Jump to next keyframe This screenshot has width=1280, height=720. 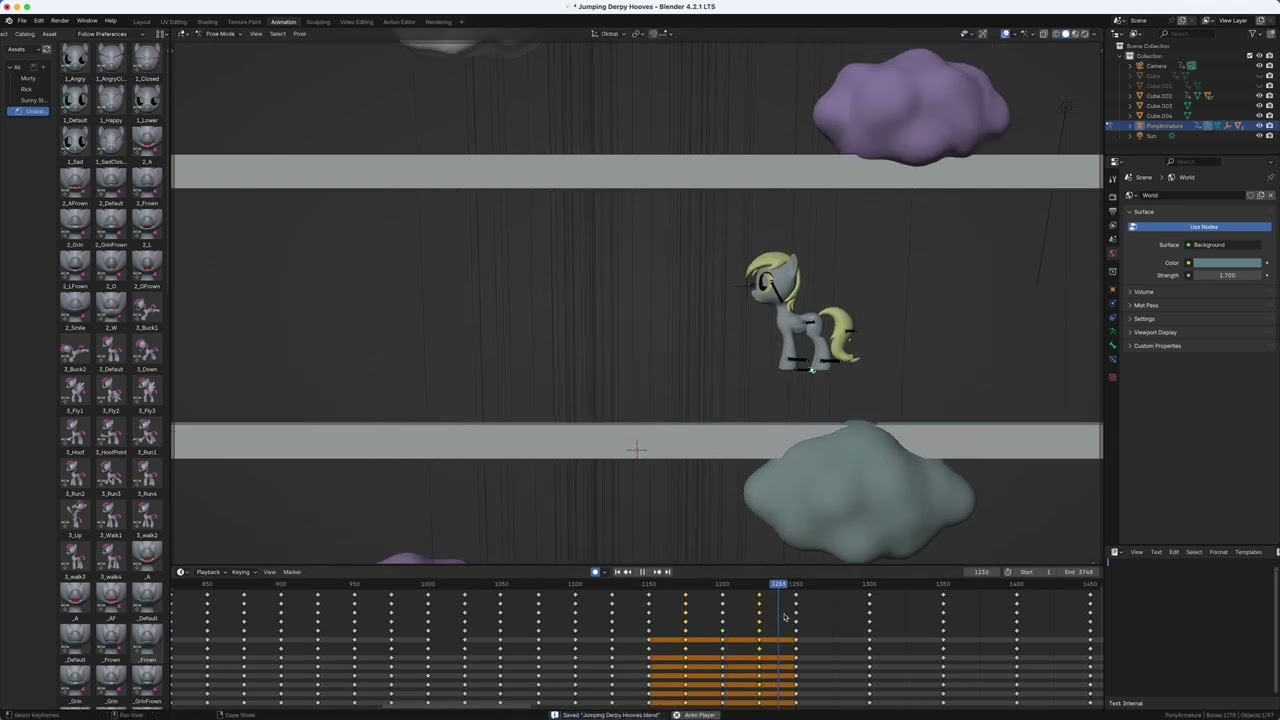coord(656,572)
